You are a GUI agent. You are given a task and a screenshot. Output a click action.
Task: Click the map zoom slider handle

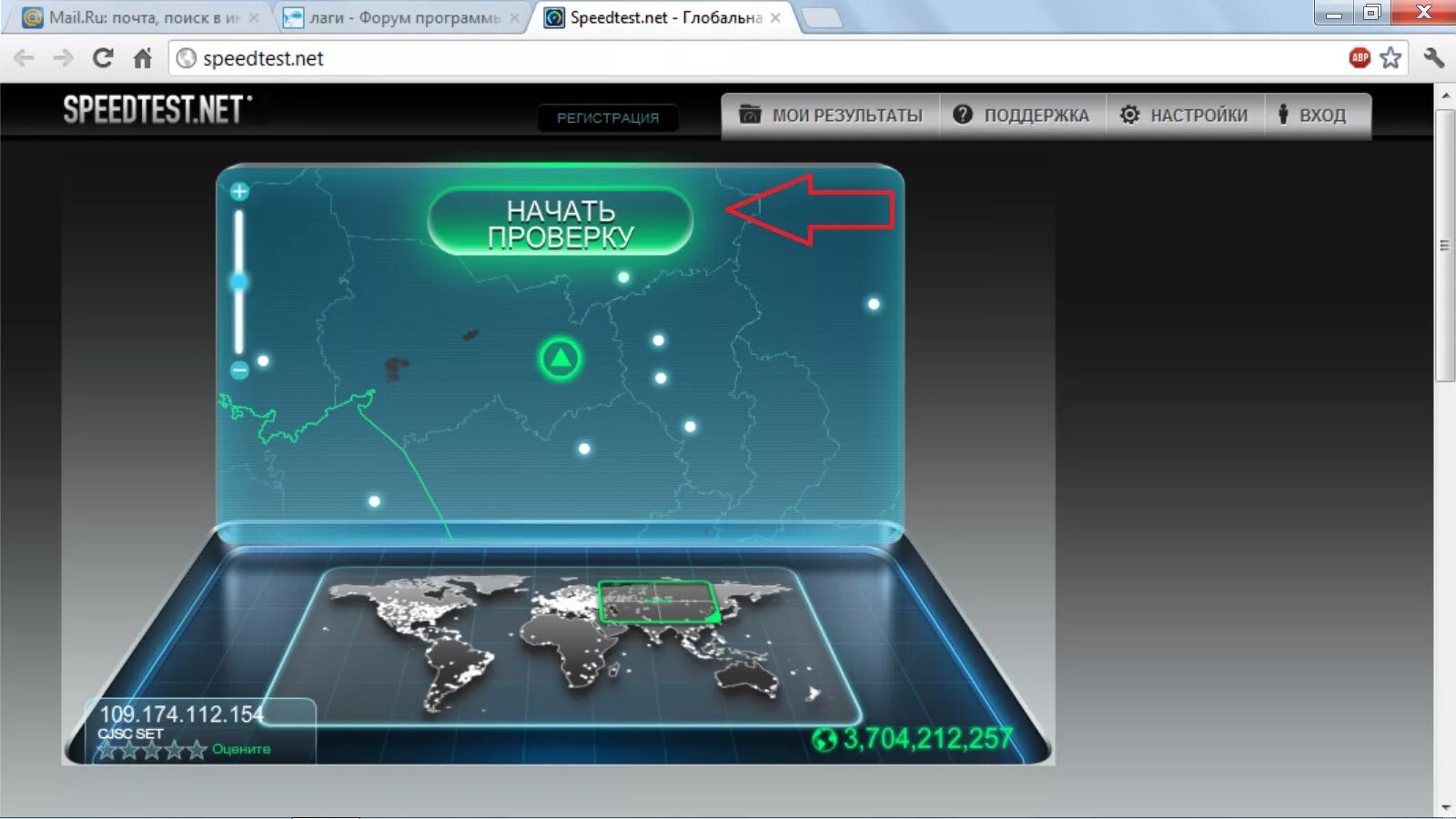[239, 282]
